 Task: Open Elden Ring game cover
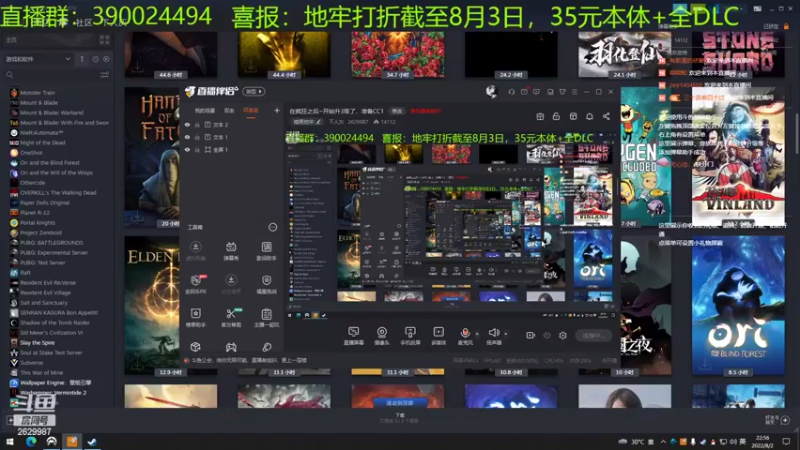click(x=152, y=305)
